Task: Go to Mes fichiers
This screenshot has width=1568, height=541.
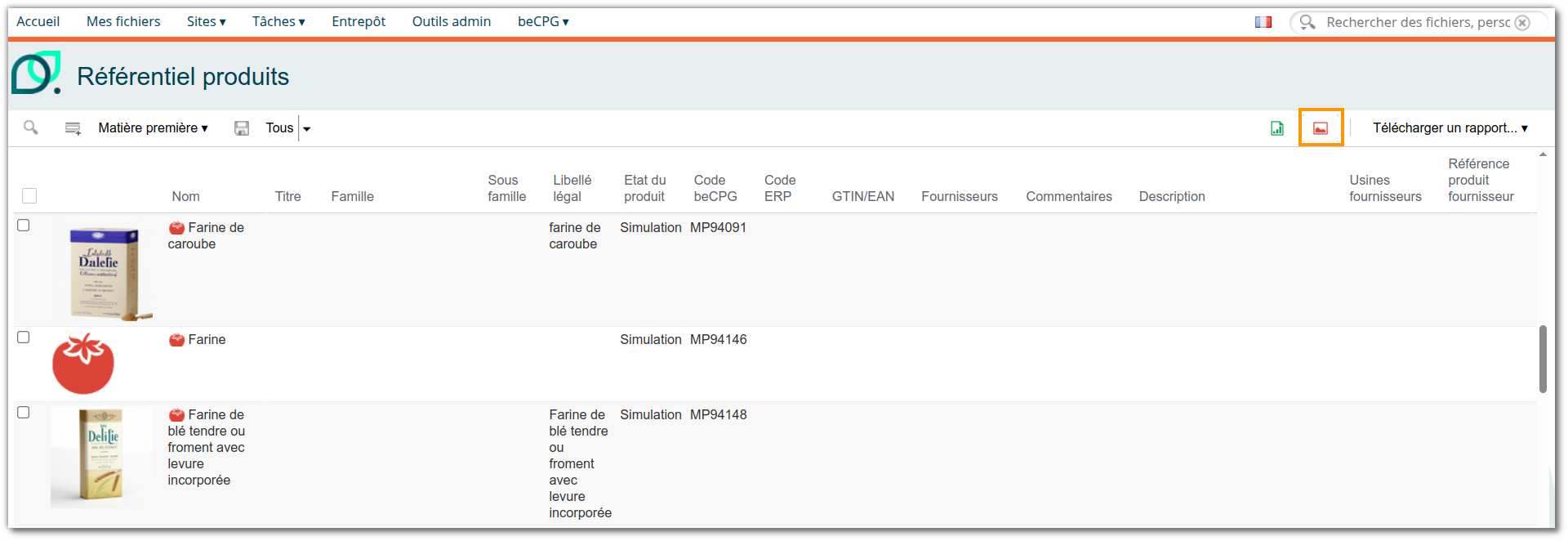Action: (123, 22)
